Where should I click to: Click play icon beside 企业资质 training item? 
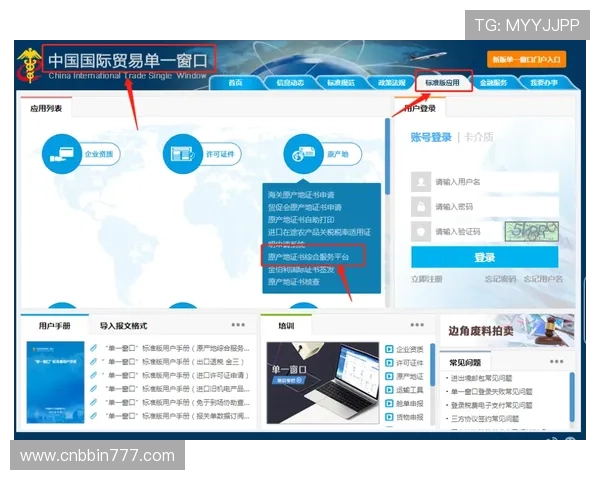pos(389,349)
